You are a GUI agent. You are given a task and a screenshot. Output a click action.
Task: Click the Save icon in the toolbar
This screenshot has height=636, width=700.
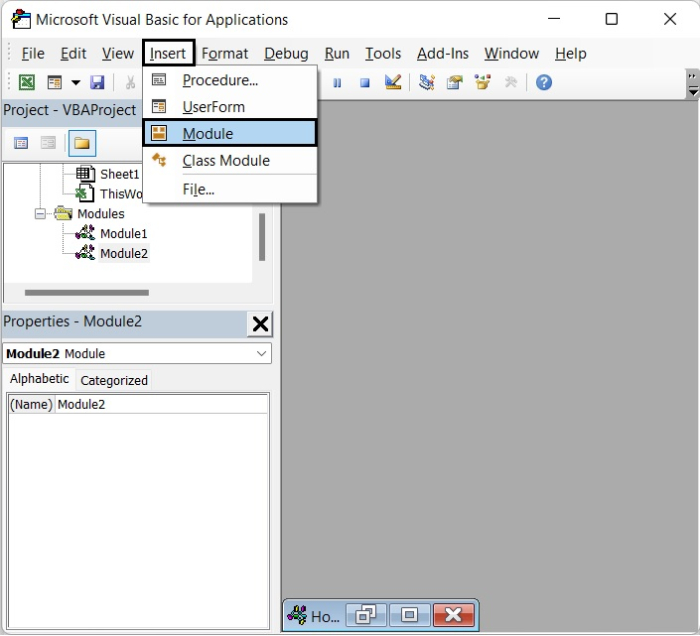[x=97, y=83]
